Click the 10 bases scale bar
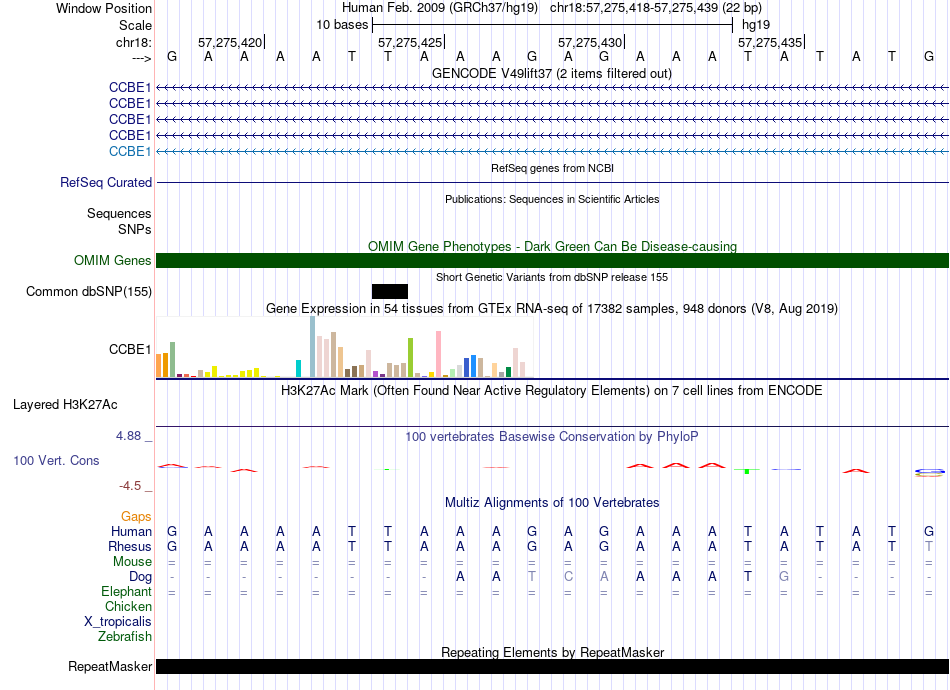This screenshot has height=690, width=950. coord(553,25)
